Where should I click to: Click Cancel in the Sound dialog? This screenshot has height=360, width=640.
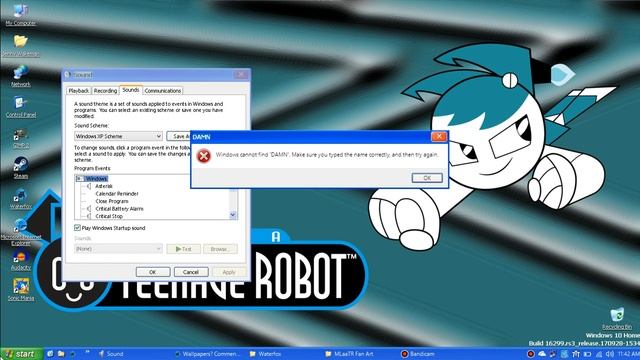click(191, 272)
